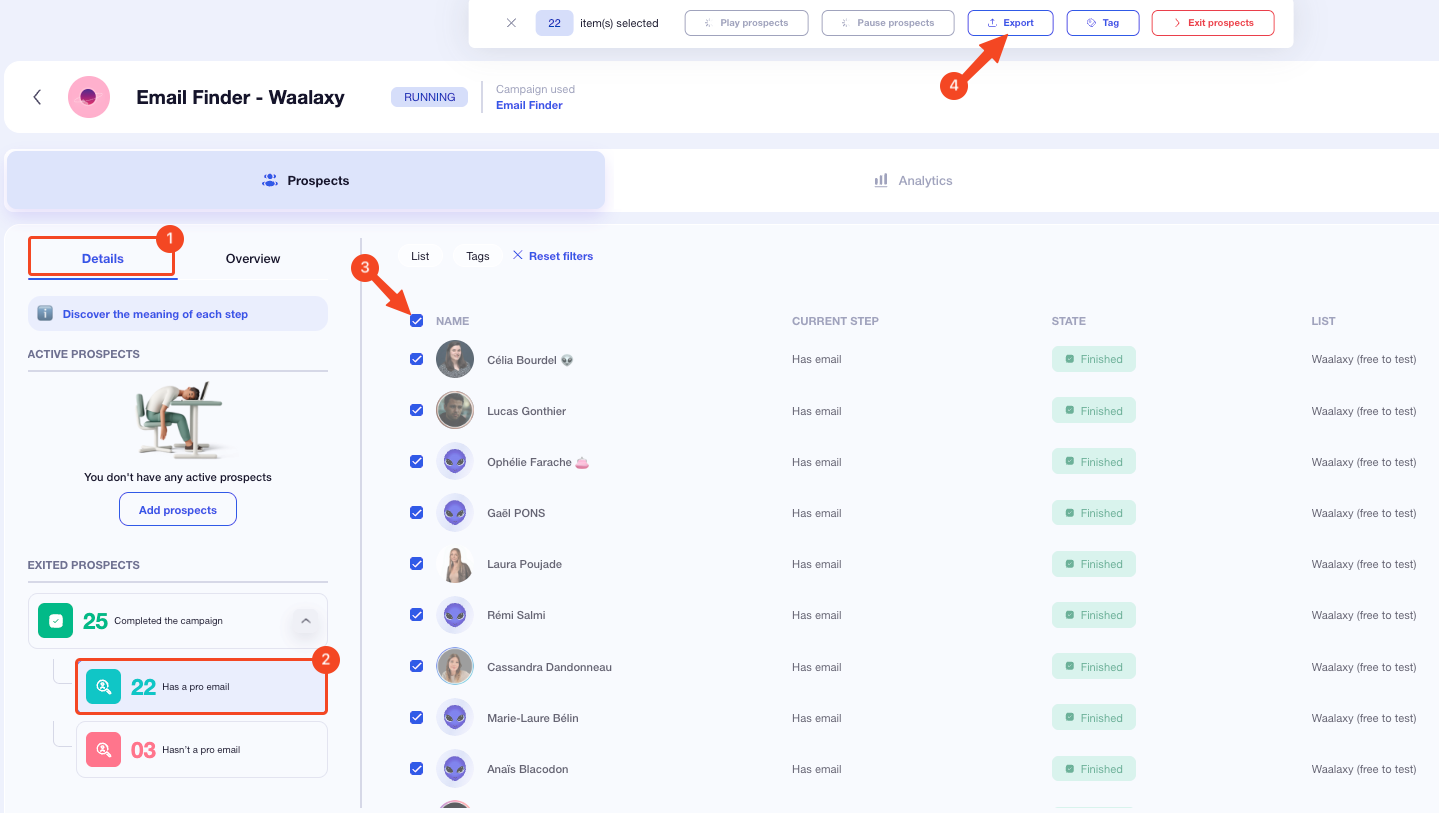Screen dimensions: 1439x813
Task: Click the X icon next to Reset filters
Action: pos(518,256)
